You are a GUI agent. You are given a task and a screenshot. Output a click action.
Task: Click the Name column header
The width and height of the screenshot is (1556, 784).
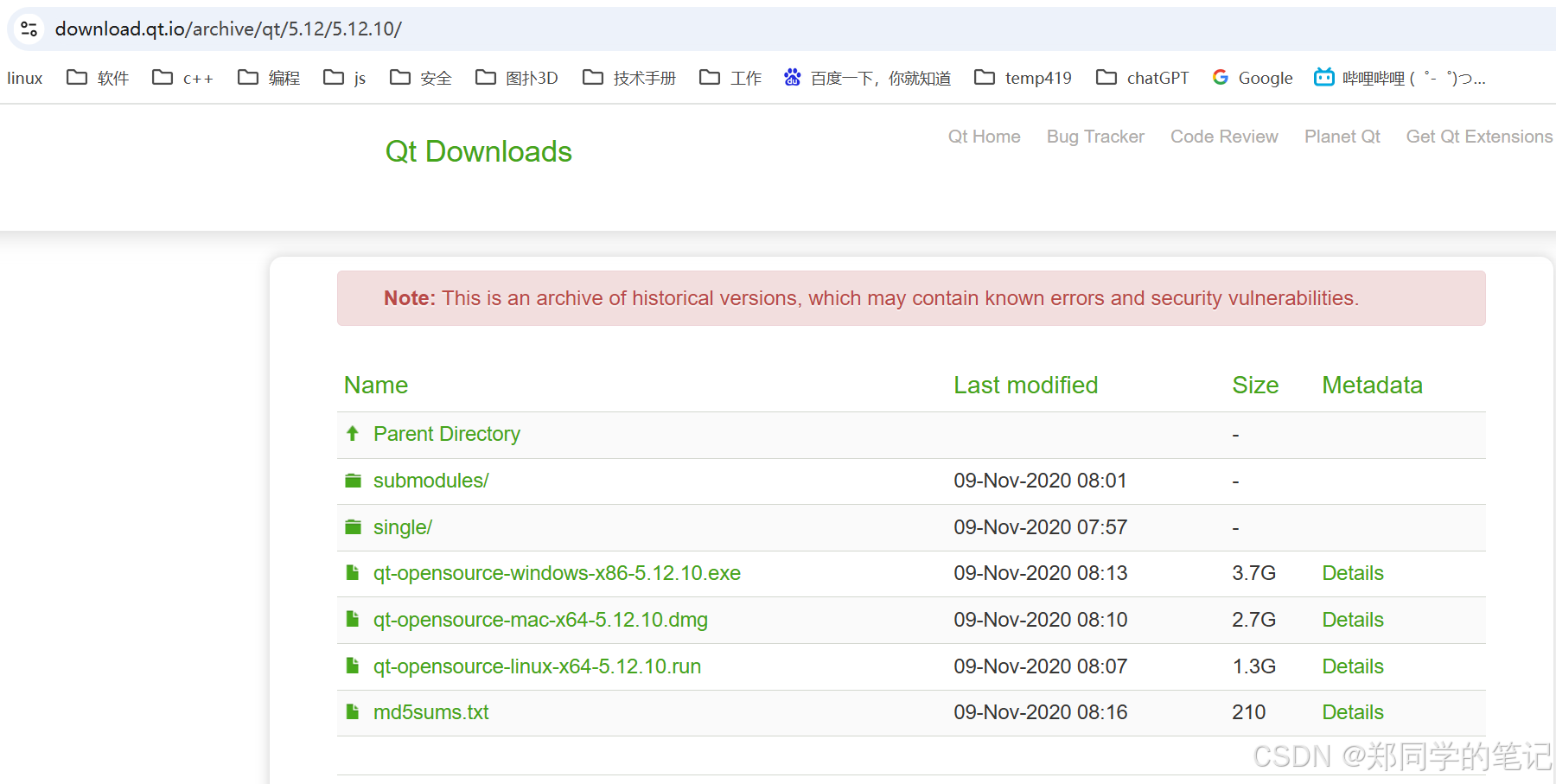click(x=376, y=386)
